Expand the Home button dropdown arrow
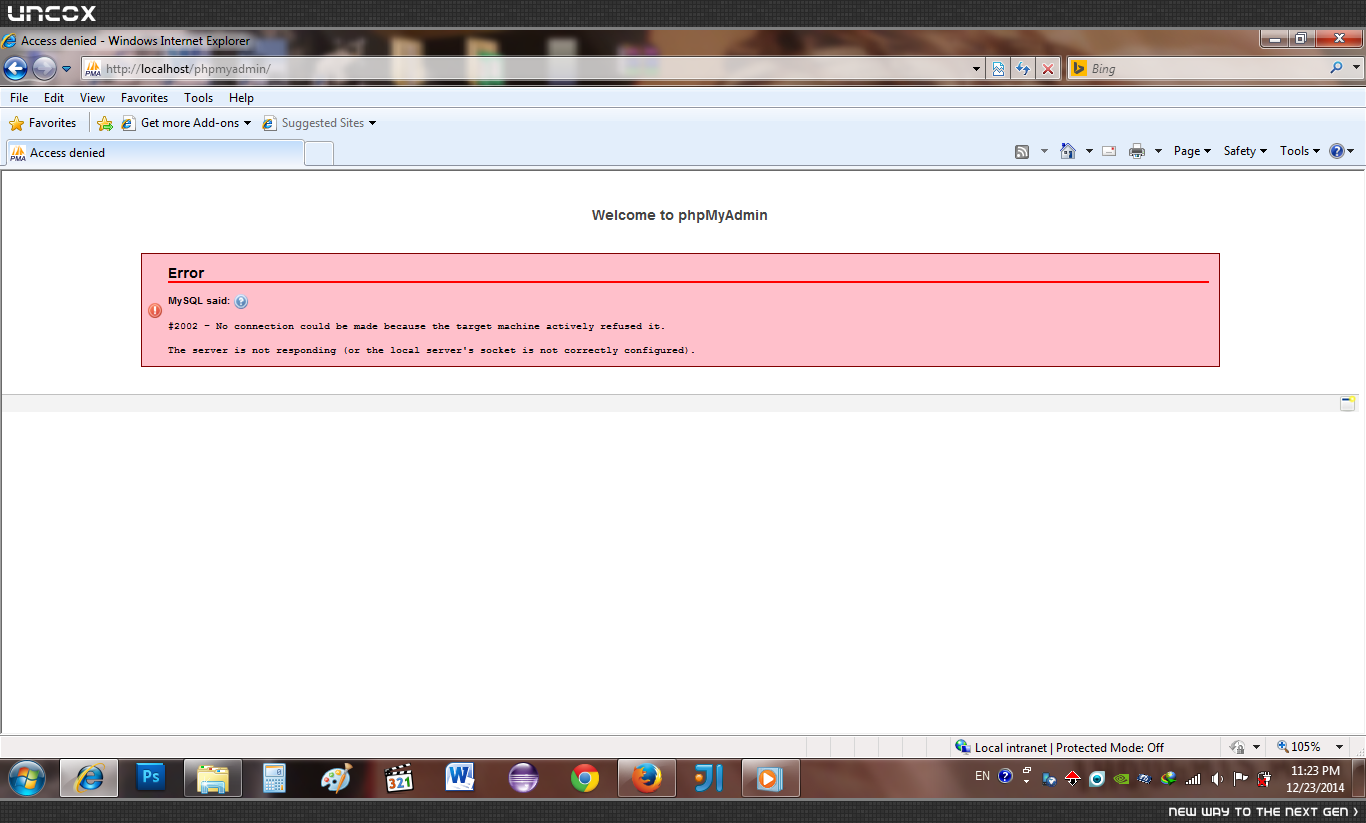Viewport: 1366px width, 823px height. pos(1089,151)
